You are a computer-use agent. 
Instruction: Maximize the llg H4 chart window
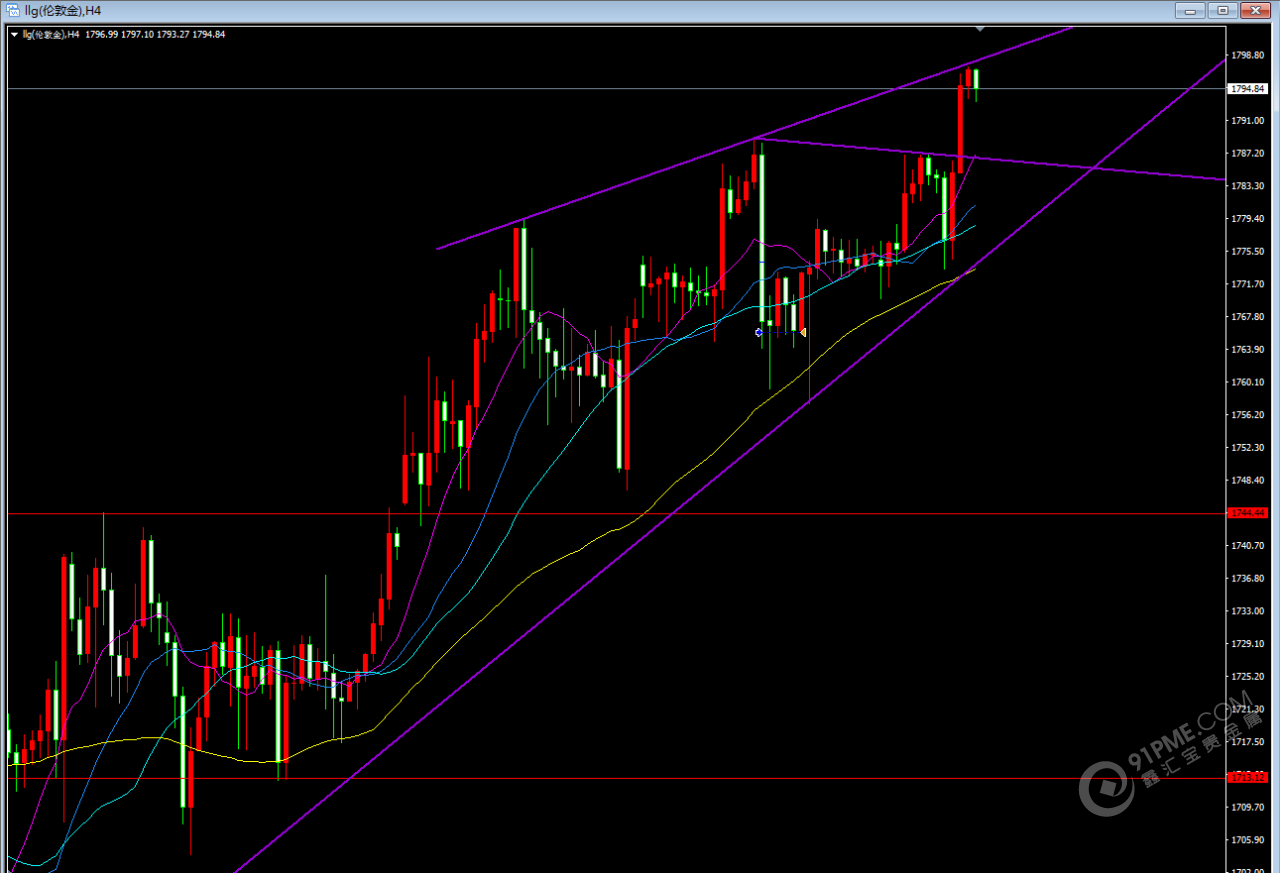pyautogui.click(x=1221, y=10)
